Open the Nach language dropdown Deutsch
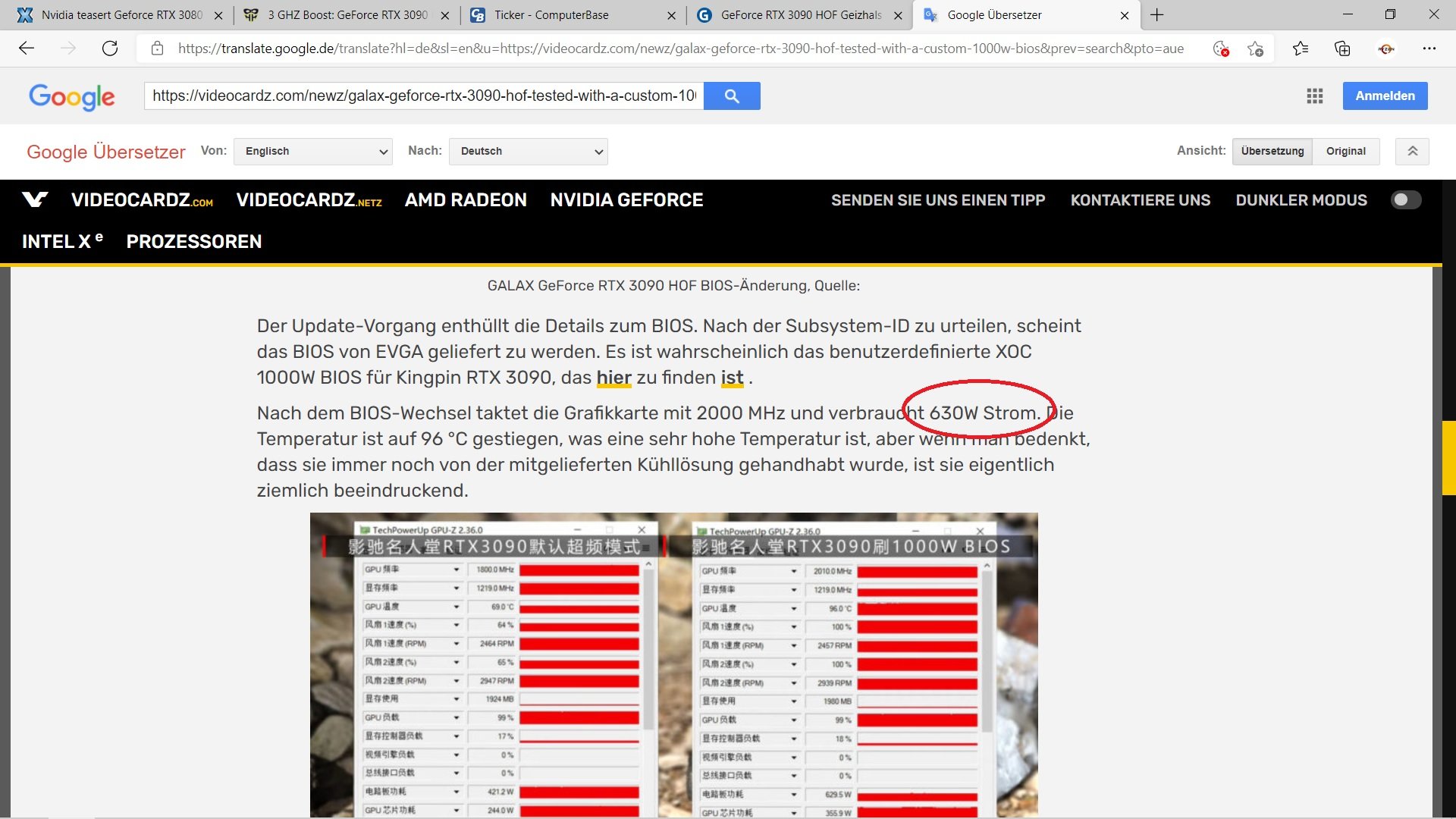 [x=528, y=151]
